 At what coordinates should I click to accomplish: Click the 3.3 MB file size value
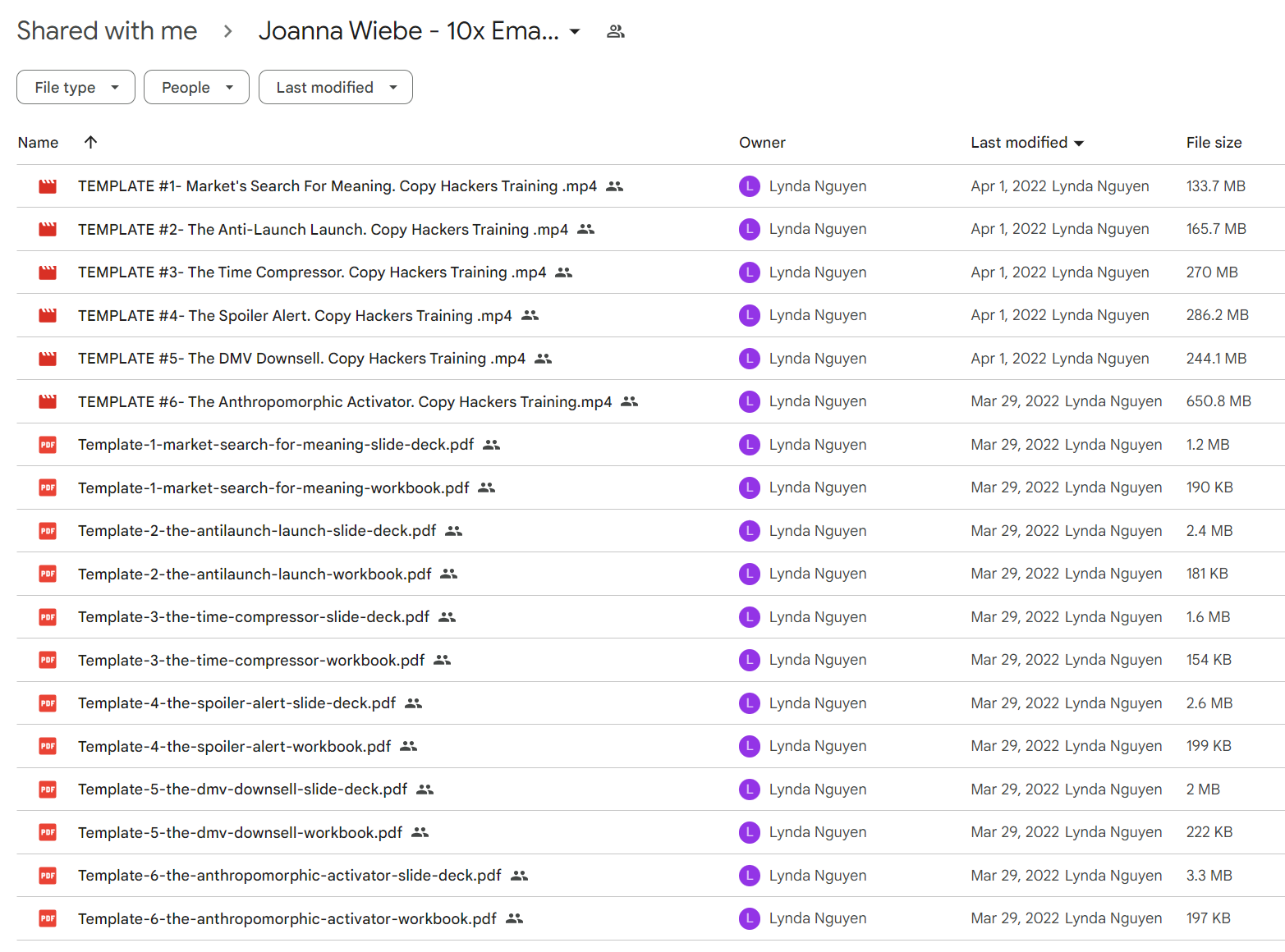click(x=1209, y=876)
